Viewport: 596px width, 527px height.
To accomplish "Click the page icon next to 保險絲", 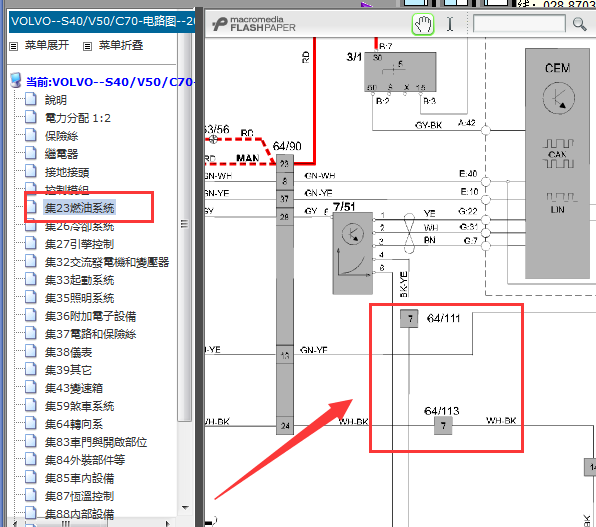I will point(31,135).
